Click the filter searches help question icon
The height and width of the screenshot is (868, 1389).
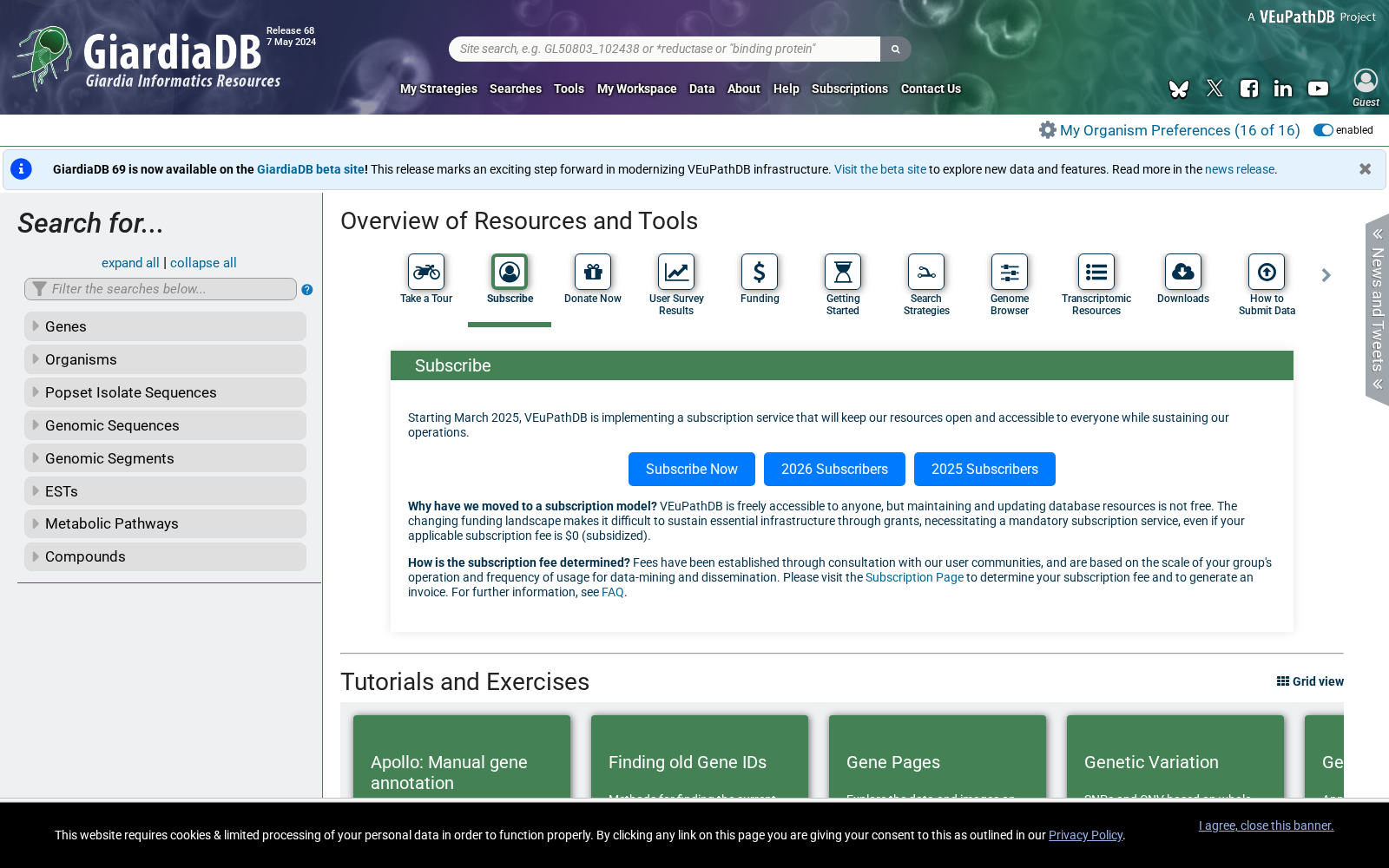307,290
